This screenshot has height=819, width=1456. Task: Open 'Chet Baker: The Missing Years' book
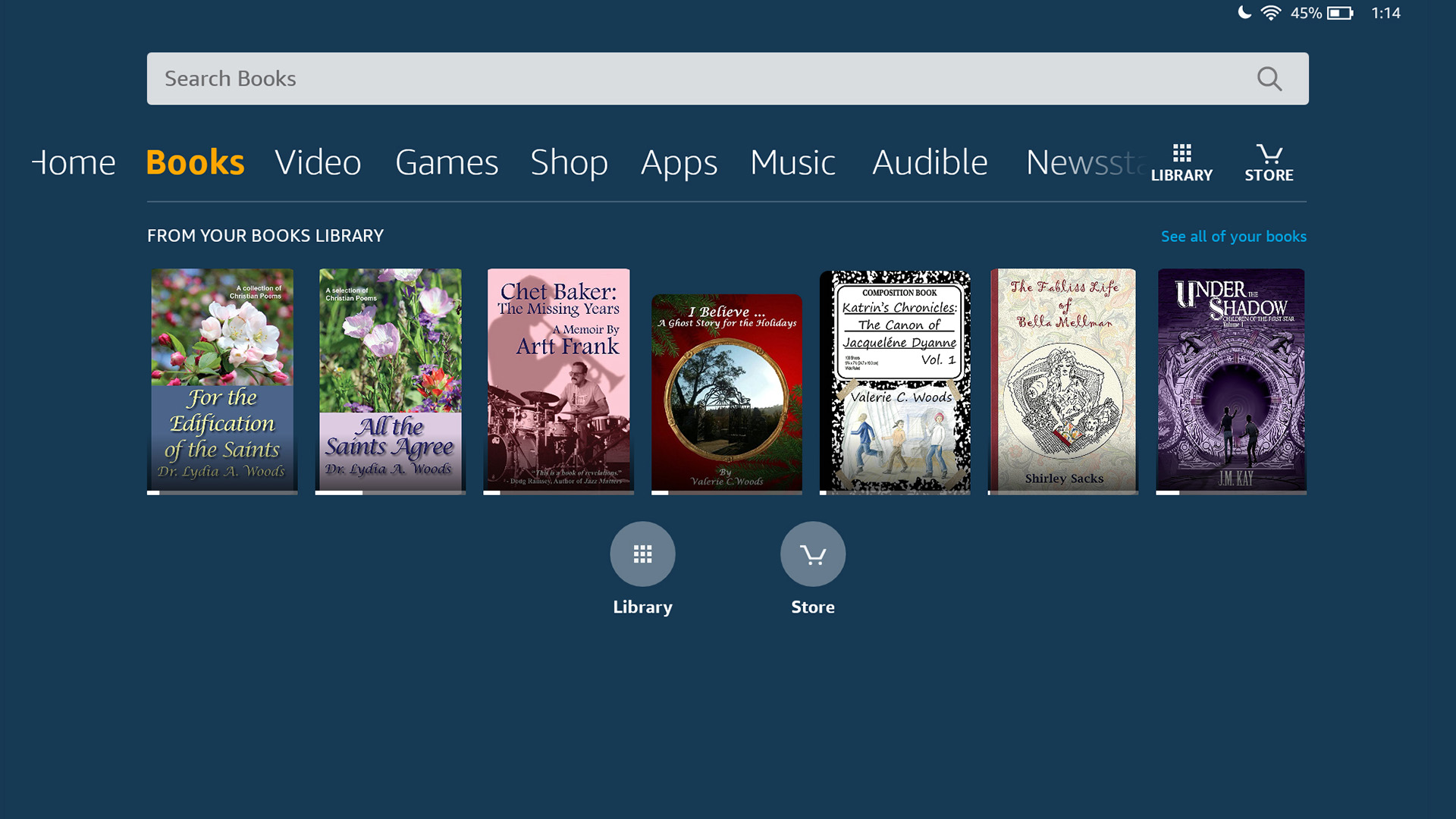coord(559,381)
